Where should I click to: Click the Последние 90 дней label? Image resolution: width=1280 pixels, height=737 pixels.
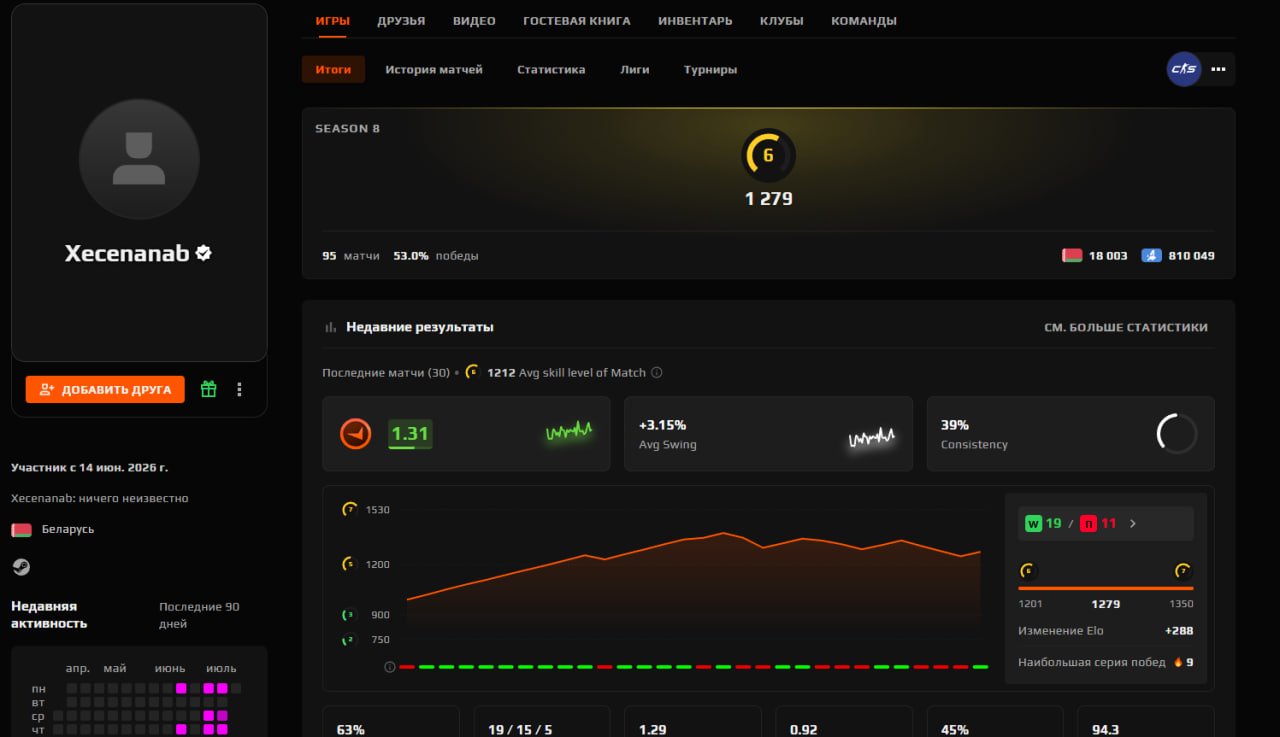199,615
